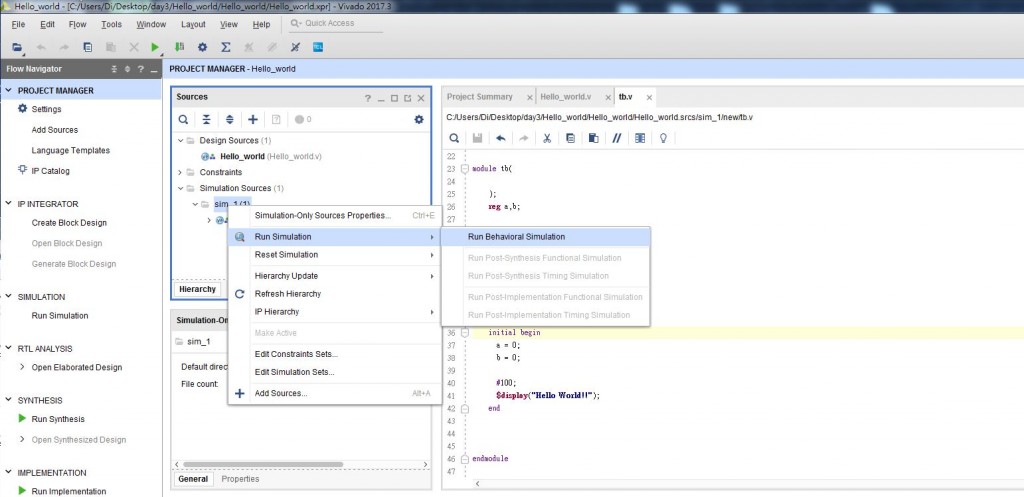Select the Hierarchy tab in Sources
This screenshot has height=497, width=1024.
coord(197,289)
